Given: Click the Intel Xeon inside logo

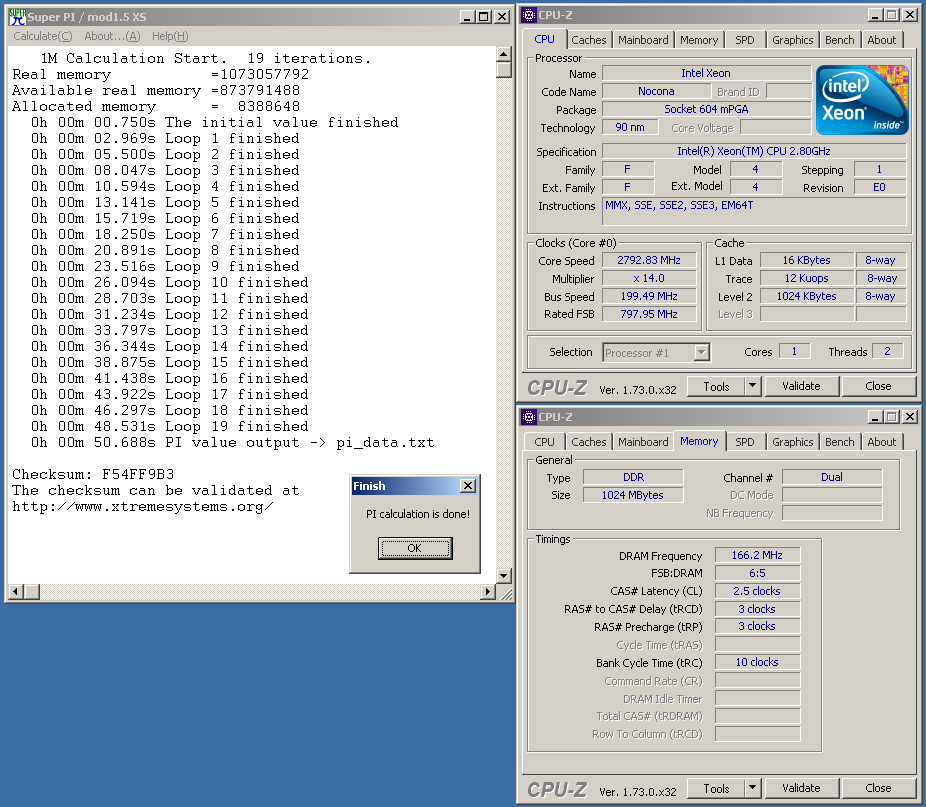Looking at the screenshot, I should (862, 100).
